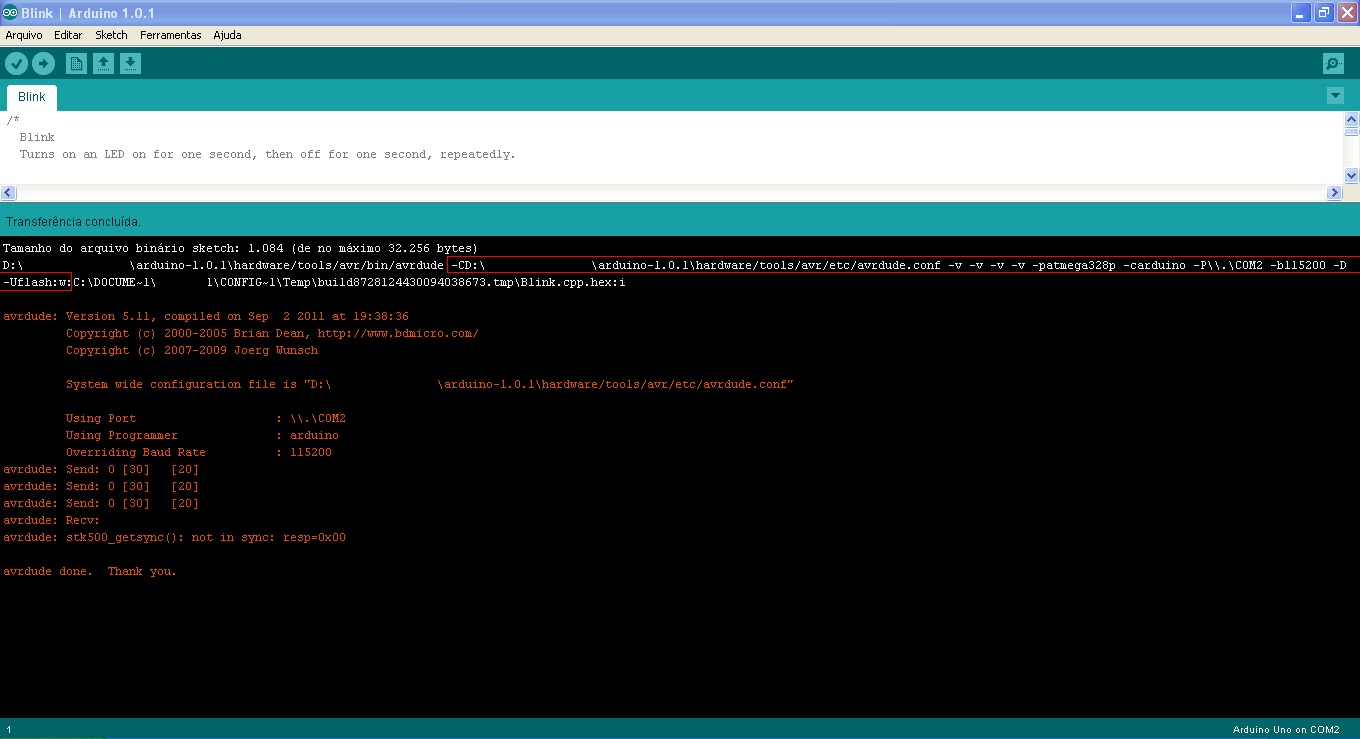Screen dimensions: 1360x739
Task: Click the Save sketch down-arrow icon
Action: click(x=130, y=64)
